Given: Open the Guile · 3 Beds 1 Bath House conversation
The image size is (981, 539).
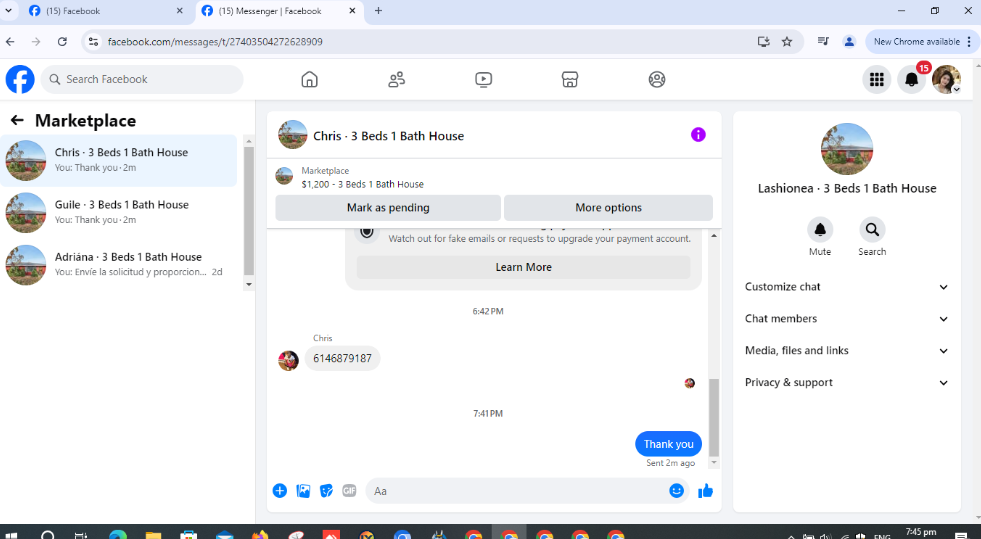Looking at the screenshot, I should 119,213.
